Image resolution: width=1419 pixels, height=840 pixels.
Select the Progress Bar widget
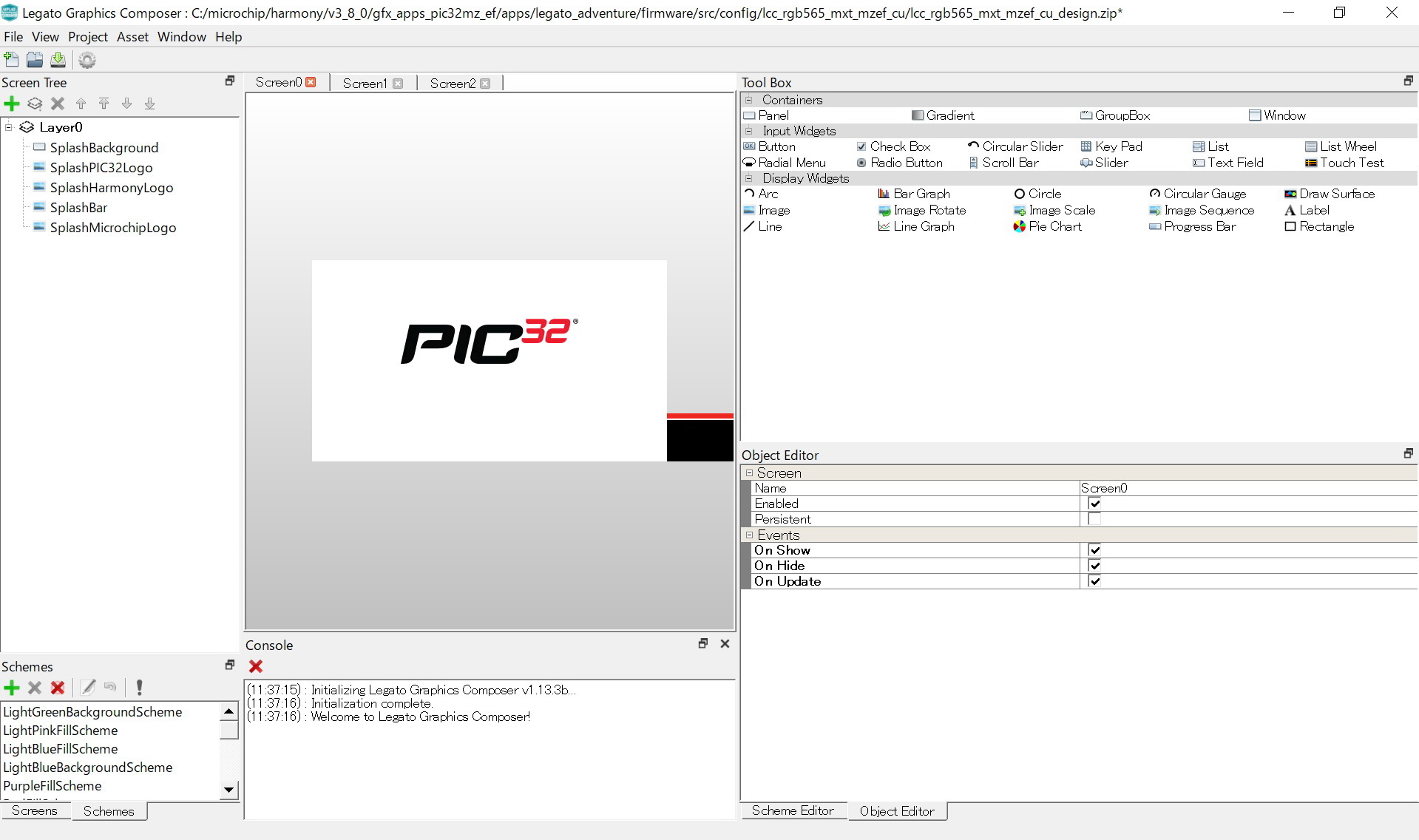pyautogui.click(x=1193, y=226)
